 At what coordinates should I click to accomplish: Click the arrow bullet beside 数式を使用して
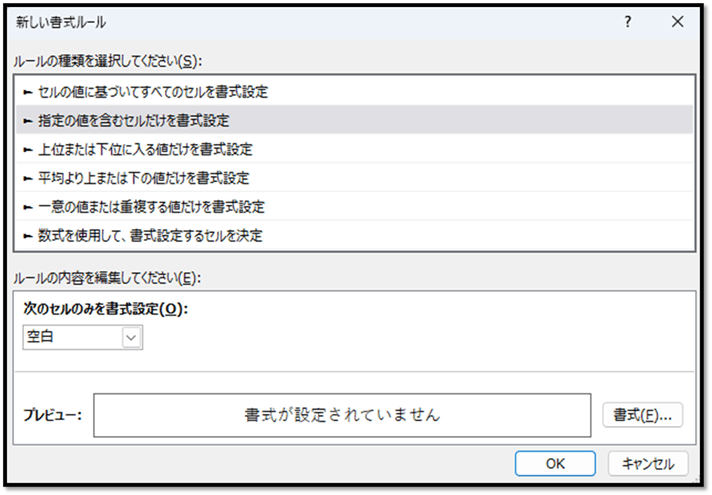28,235
